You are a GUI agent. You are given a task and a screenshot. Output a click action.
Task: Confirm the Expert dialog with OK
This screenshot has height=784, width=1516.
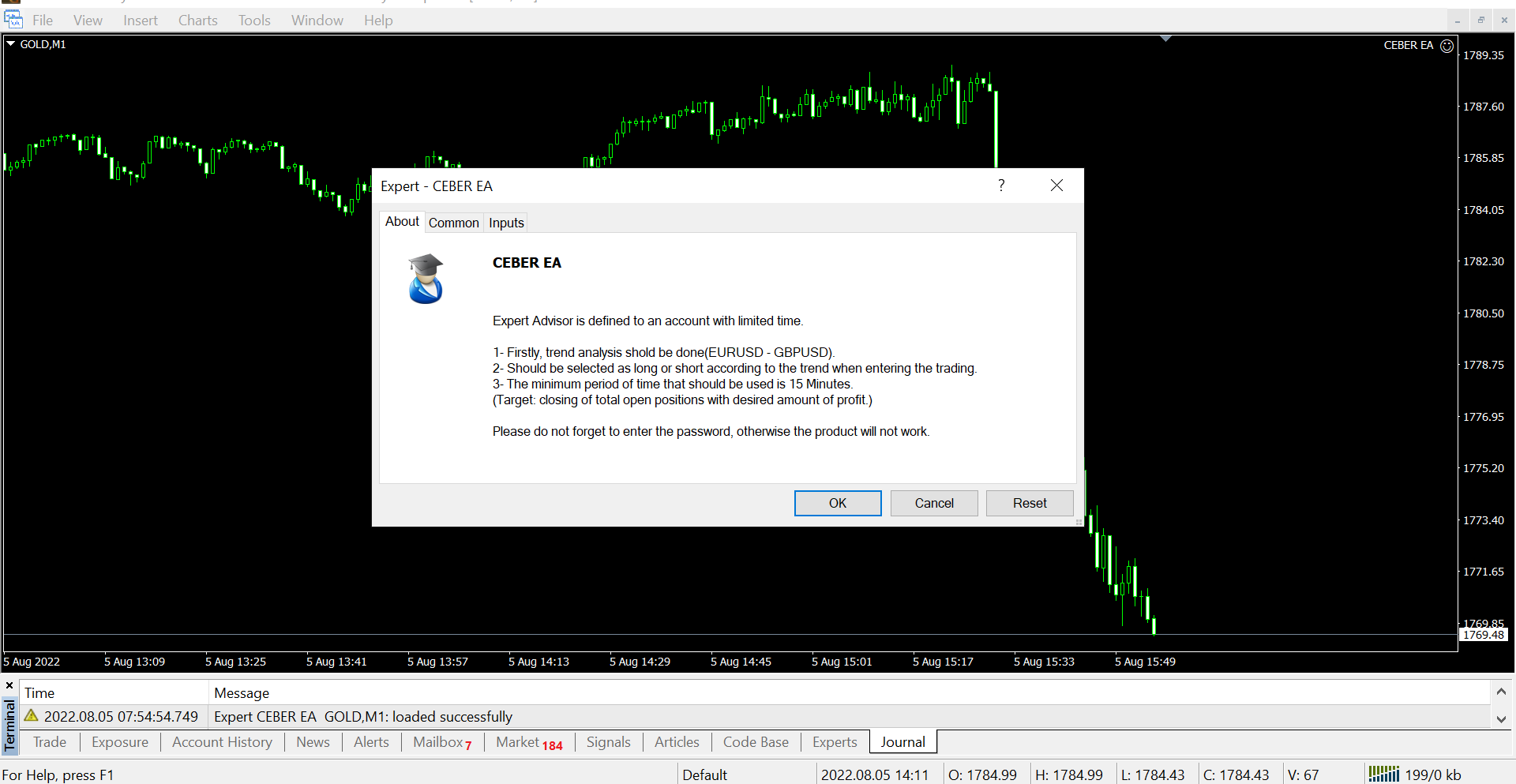(x=838, y=503)
